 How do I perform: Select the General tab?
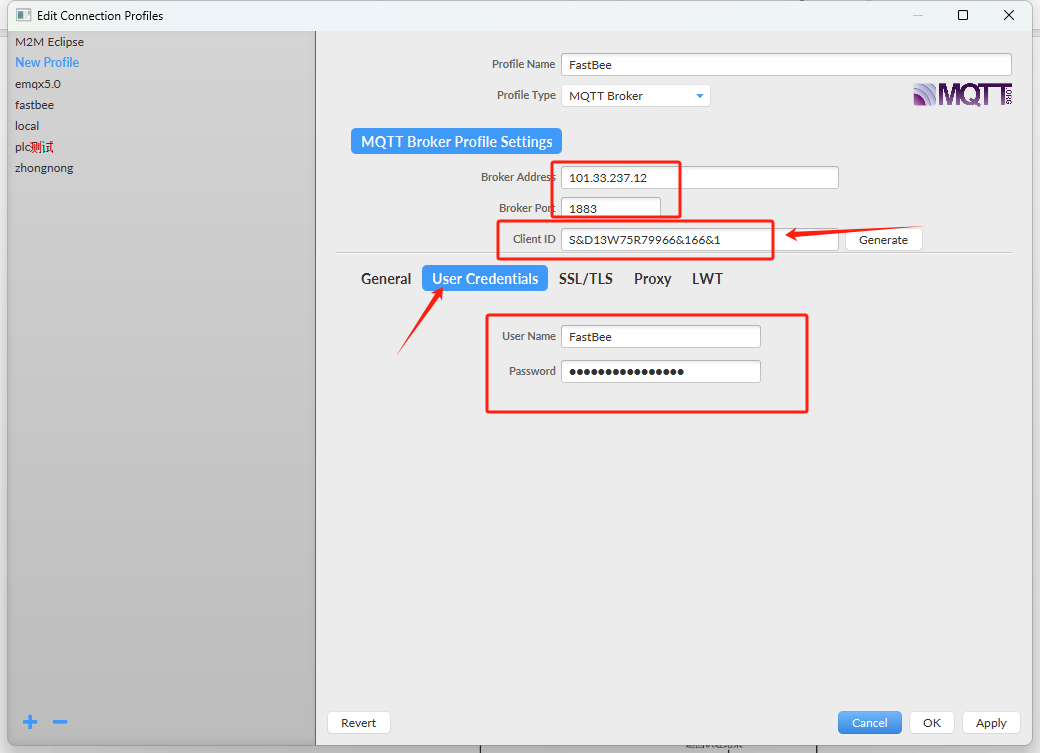(x=385, y=279)
